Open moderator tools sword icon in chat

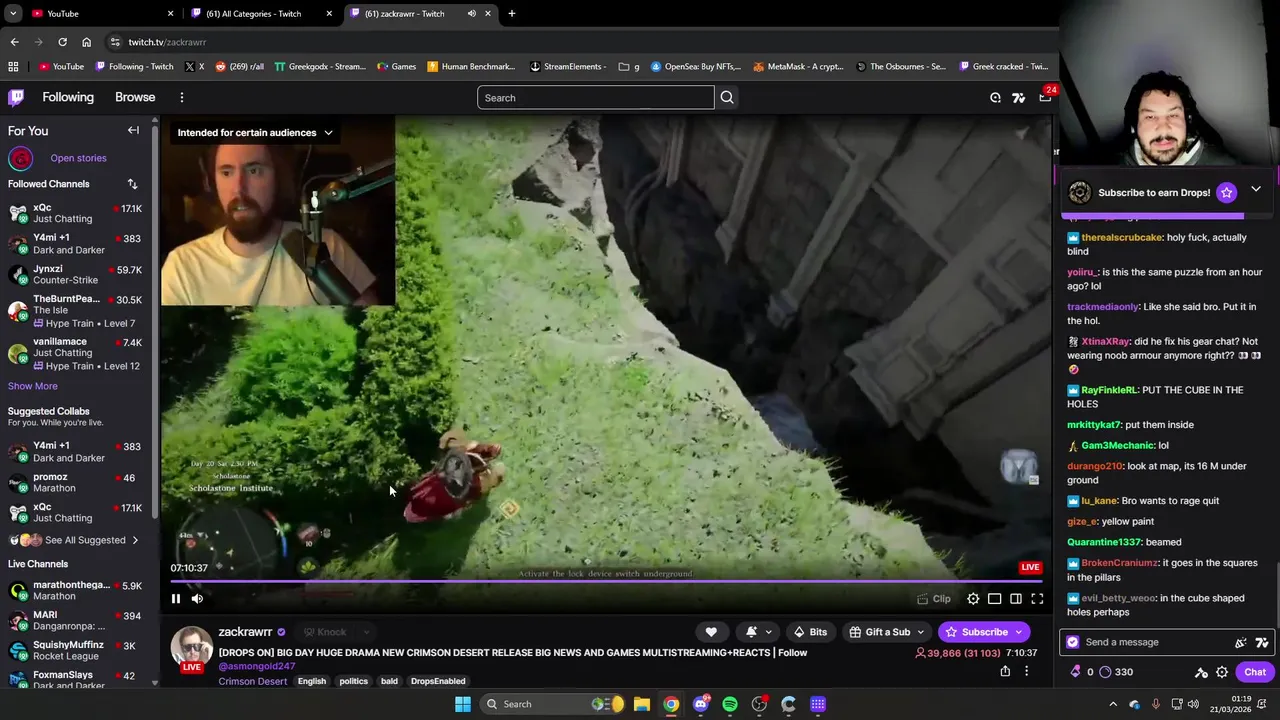pyautogui.click(x=1201, y=672)
